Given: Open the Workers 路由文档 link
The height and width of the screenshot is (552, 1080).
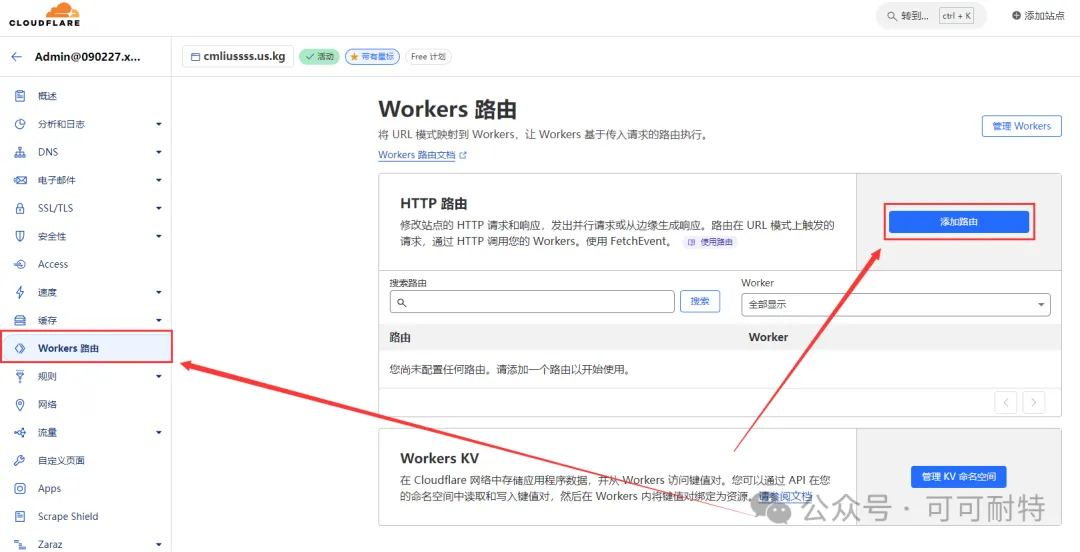Looking at the screenshot, I should (417, 155).
